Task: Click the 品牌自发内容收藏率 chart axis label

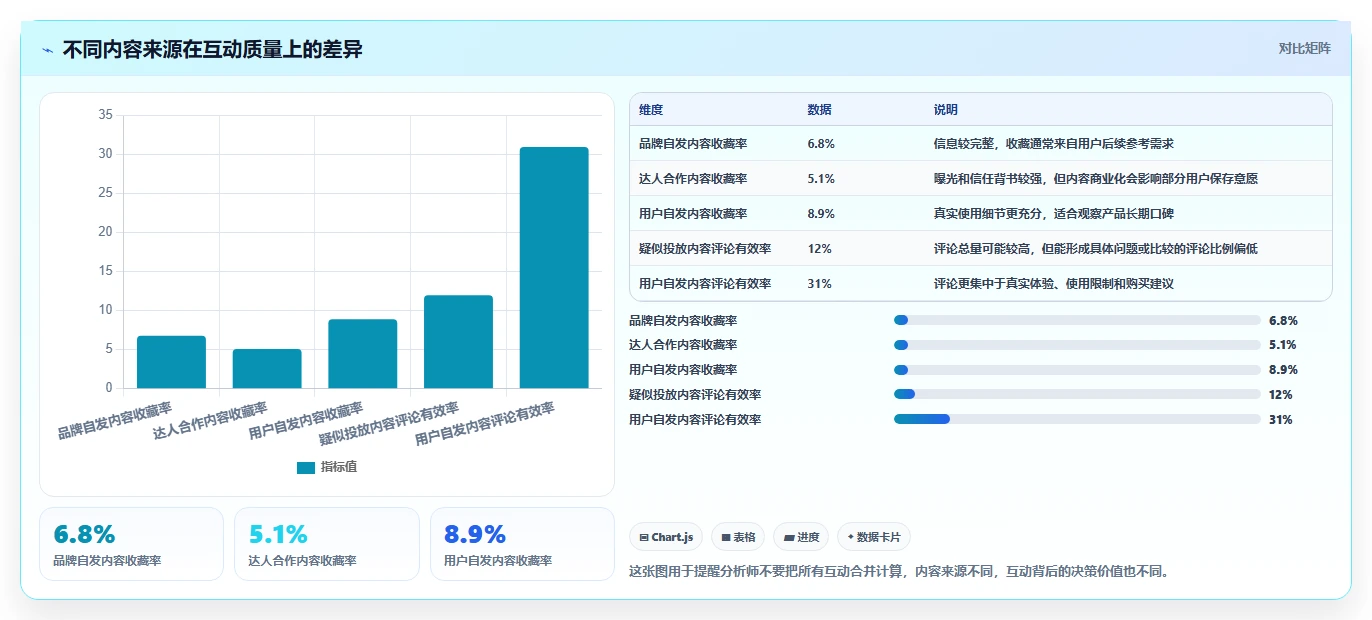Action: [x=115, y=421]
